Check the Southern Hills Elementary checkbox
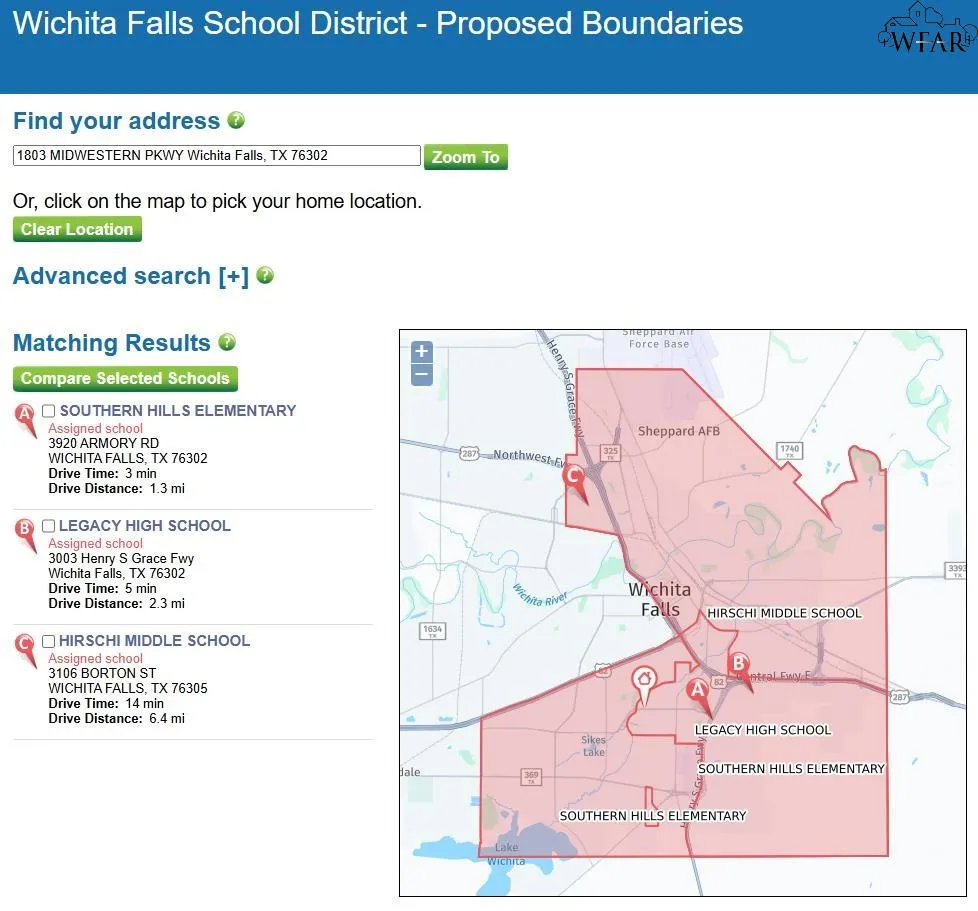 pos(49,410)
